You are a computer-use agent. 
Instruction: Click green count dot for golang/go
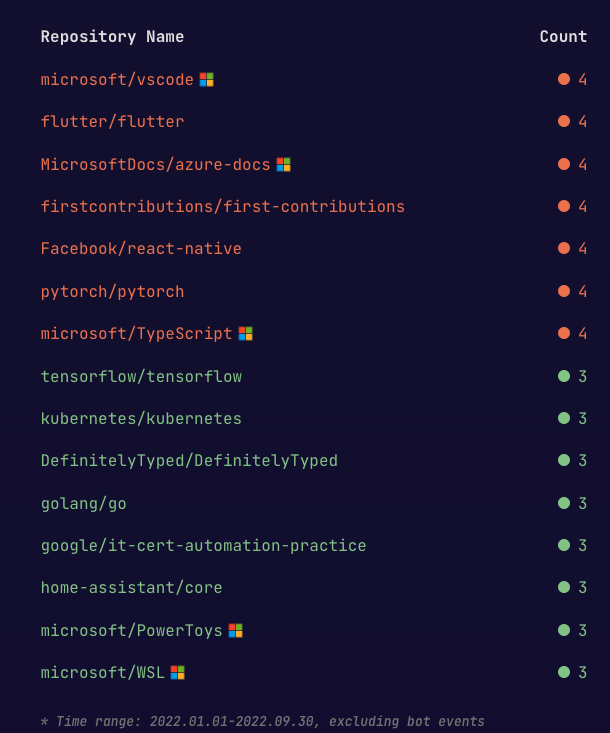564,503
